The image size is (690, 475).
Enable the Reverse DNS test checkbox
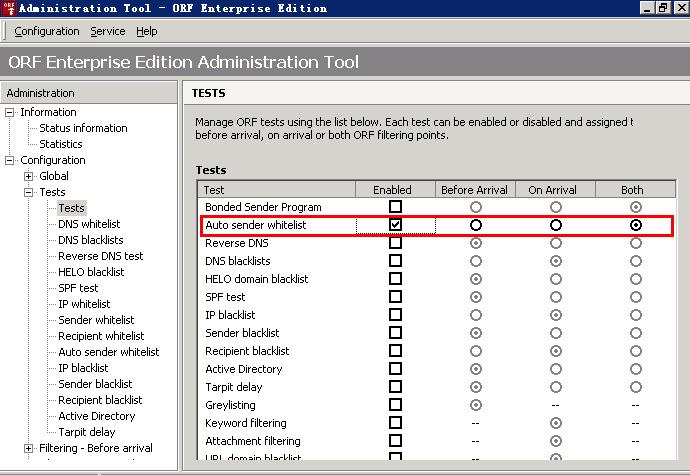pyautogui.click(x=395, y=243)
